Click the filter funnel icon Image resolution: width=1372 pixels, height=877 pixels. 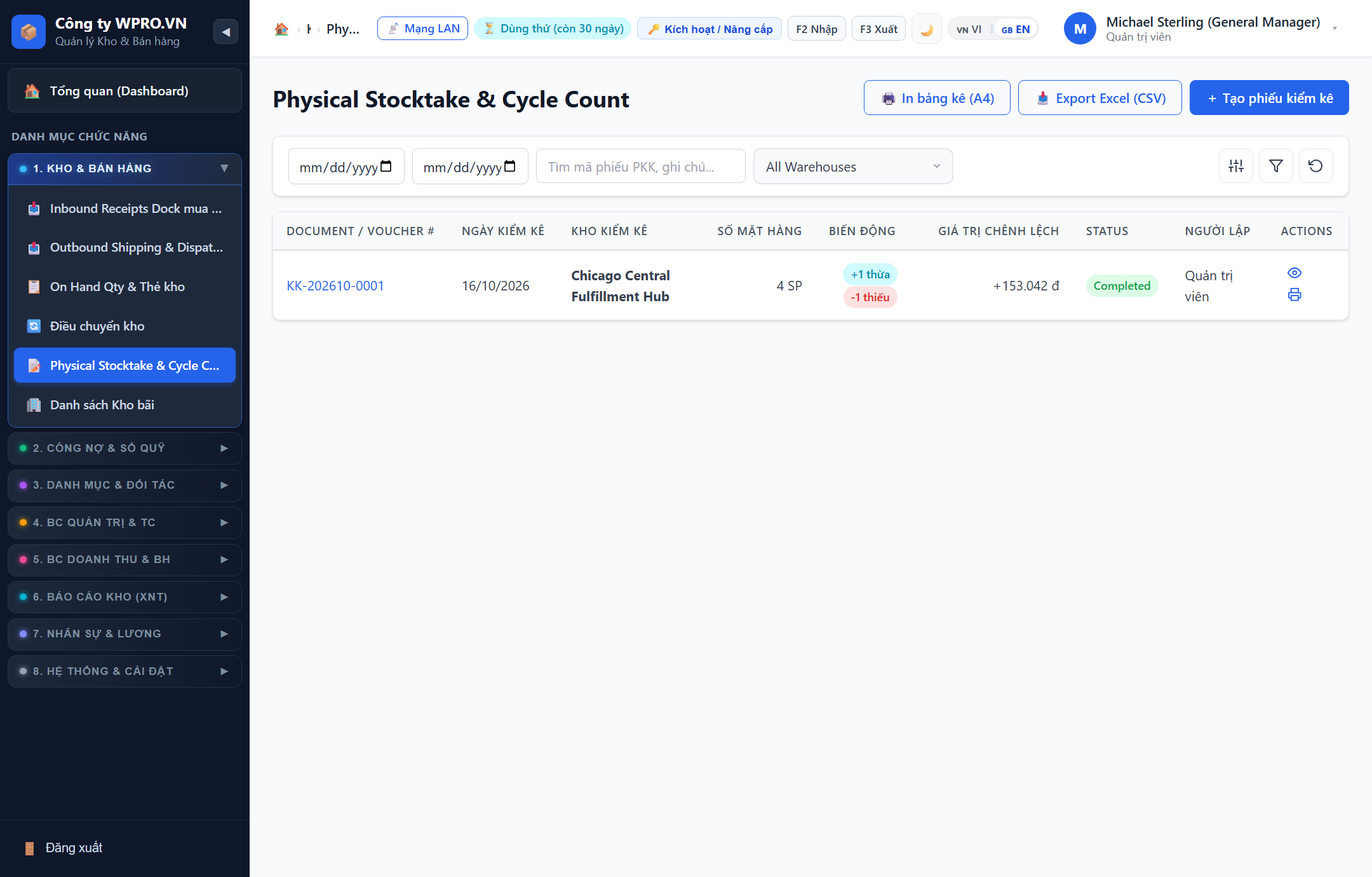point(1276,166)
